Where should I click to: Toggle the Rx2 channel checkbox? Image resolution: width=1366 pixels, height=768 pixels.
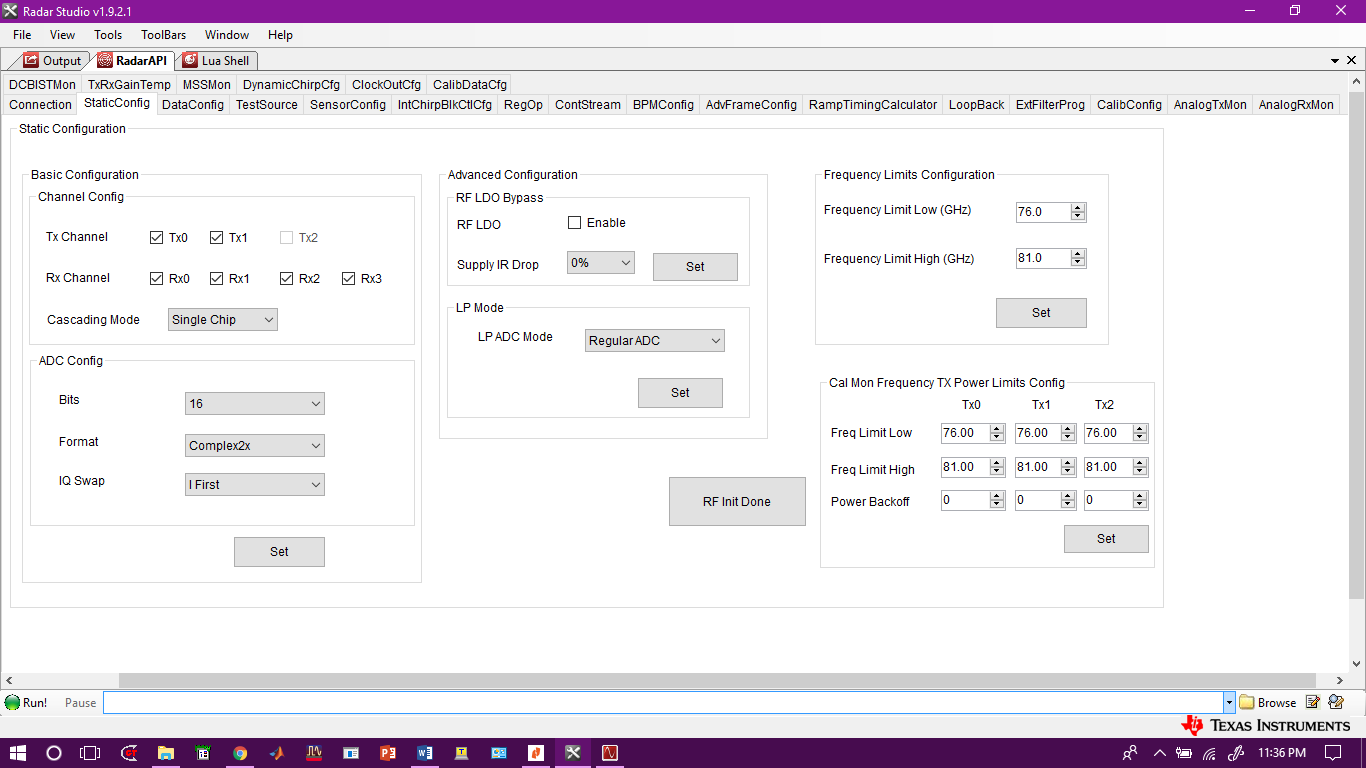click(286, 279)
